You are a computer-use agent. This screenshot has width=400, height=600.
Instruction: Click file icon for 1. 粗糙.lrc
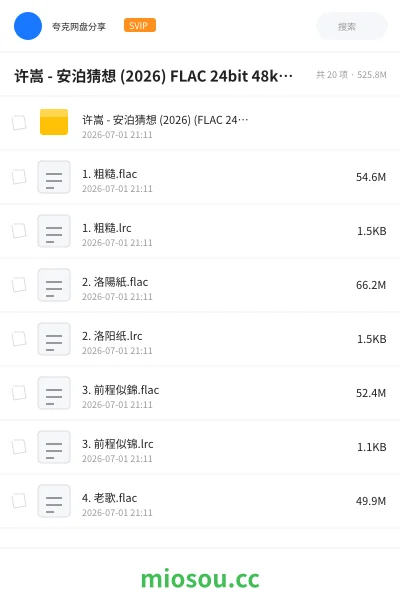click(x=54, y=231)
